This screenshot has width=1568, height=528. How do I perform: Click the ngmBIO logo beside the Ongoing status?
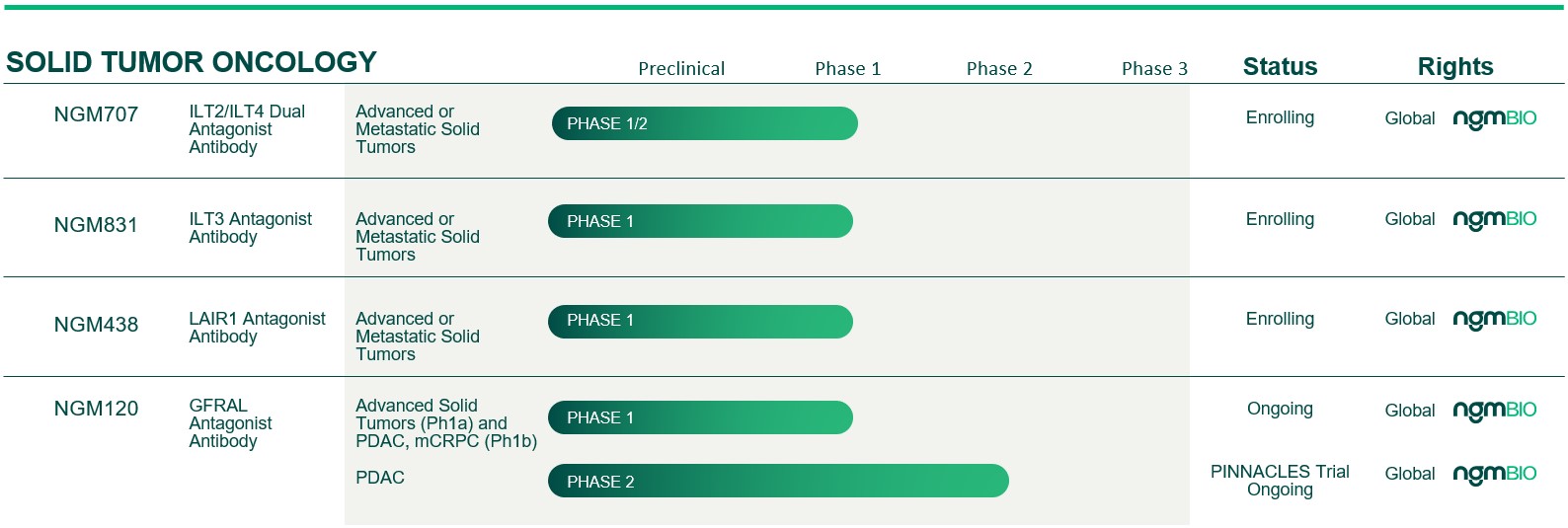point(1494,411)
